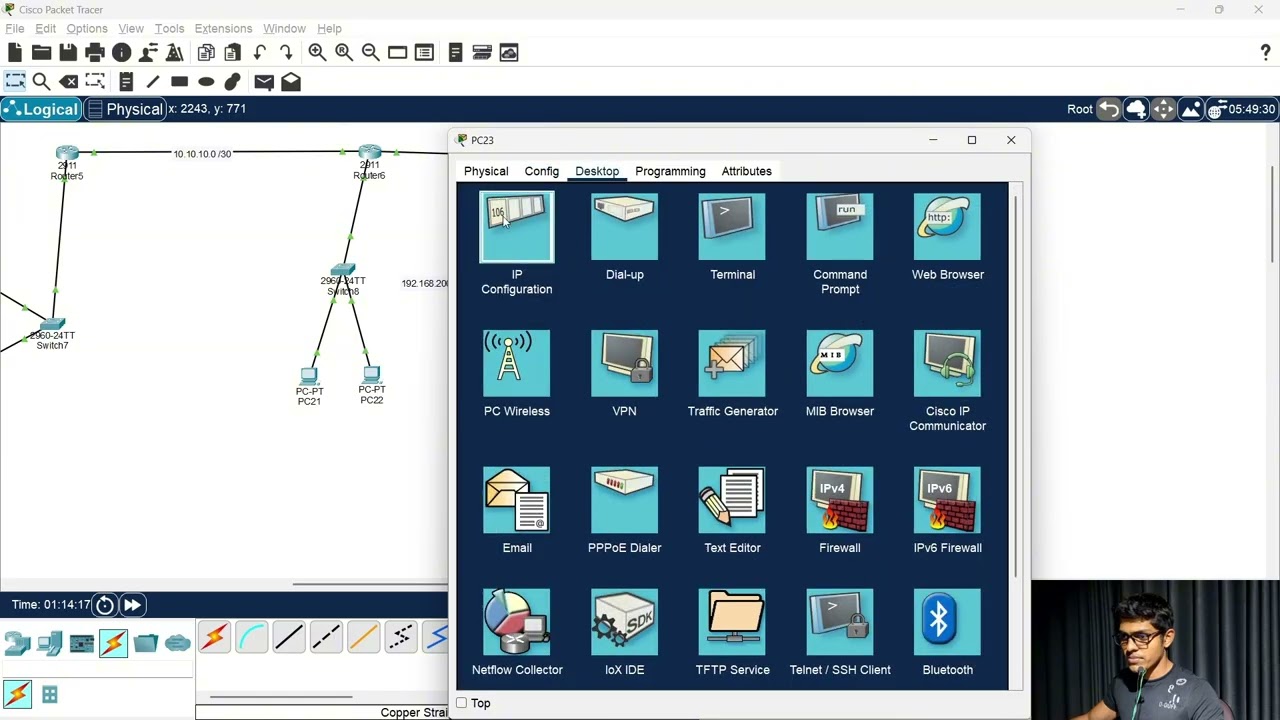Launch the Web Browser app

pyautogui.click(x=947, y=227)
